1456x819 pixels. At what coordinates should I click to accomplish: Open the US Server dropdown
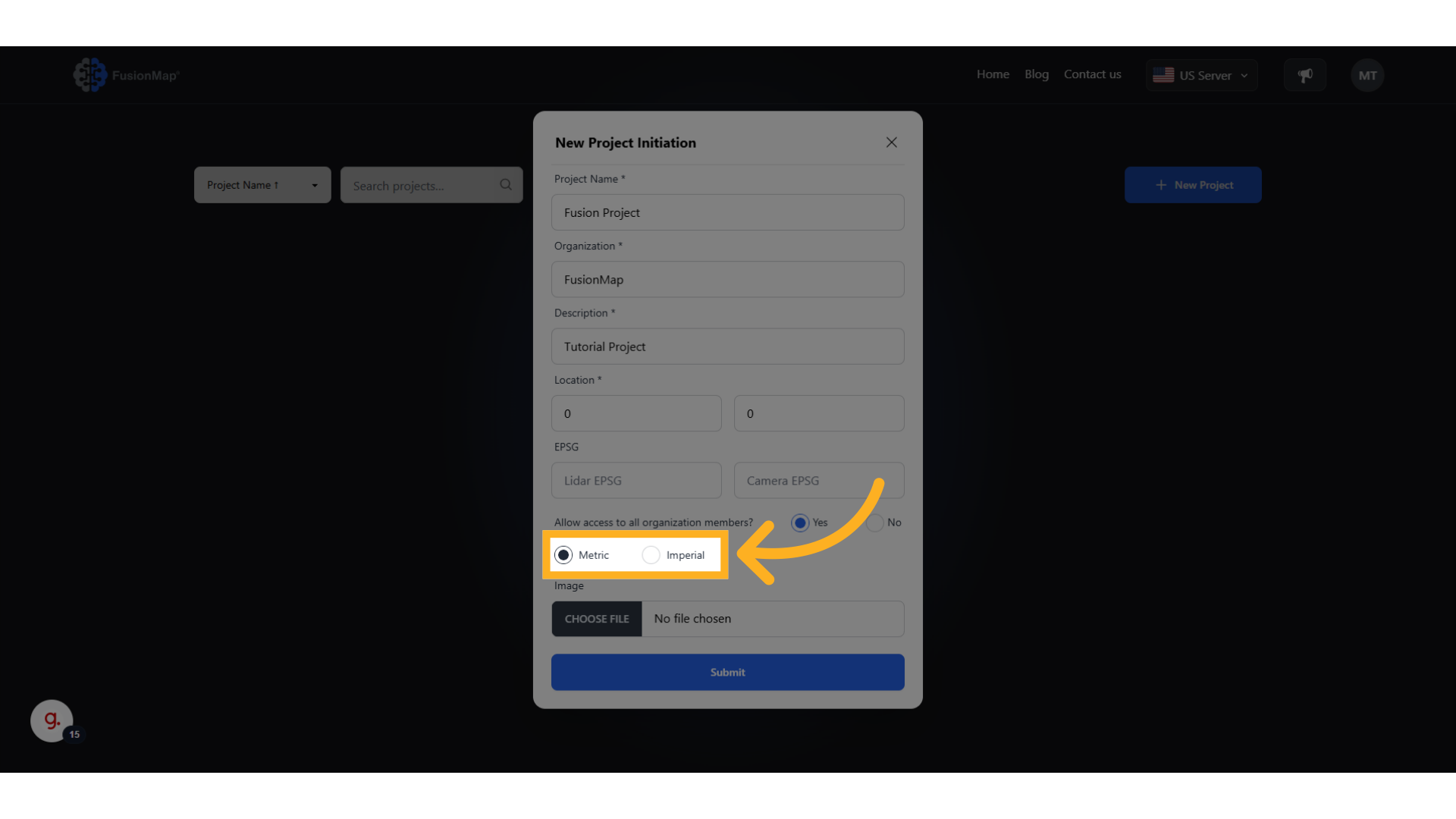(x=1202, y=75)
